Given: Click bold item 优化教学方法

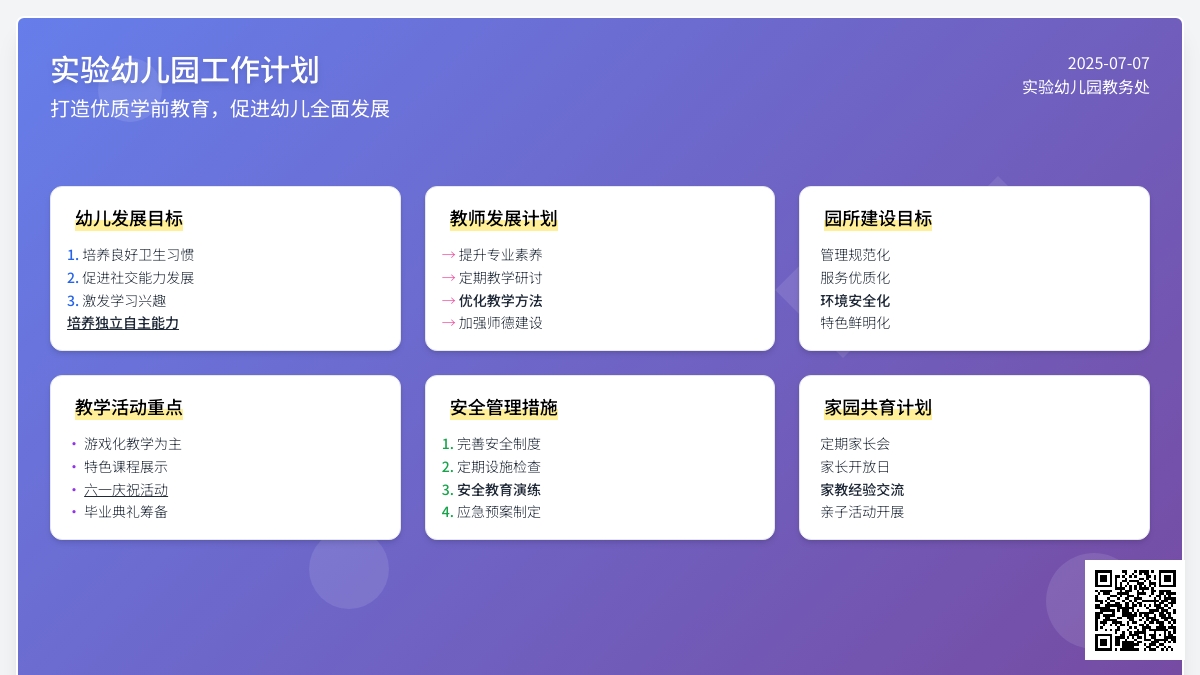Looking at the screenshot, I should tap(501, 301).
